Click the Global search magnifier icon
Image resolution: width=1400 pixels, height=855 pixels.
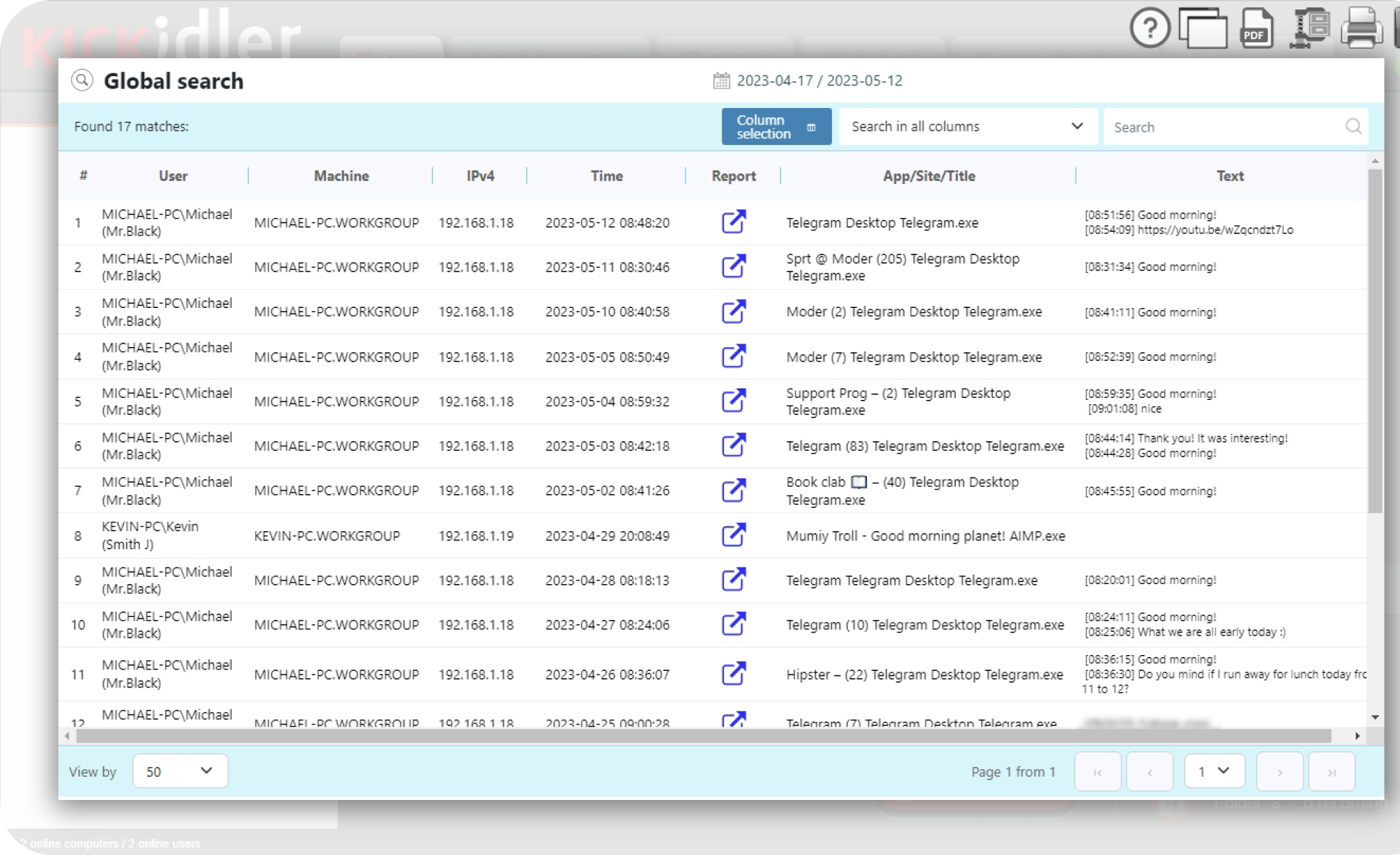[83, 80]
